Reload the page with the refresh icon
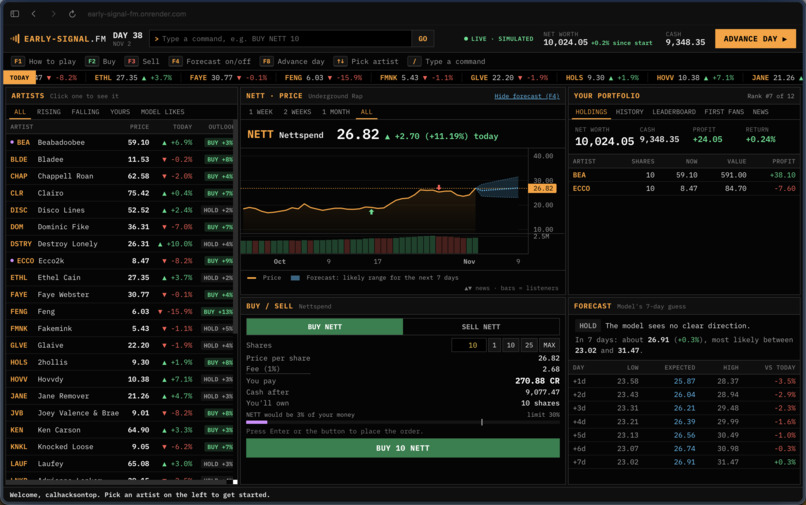 (x=72, y=14)
